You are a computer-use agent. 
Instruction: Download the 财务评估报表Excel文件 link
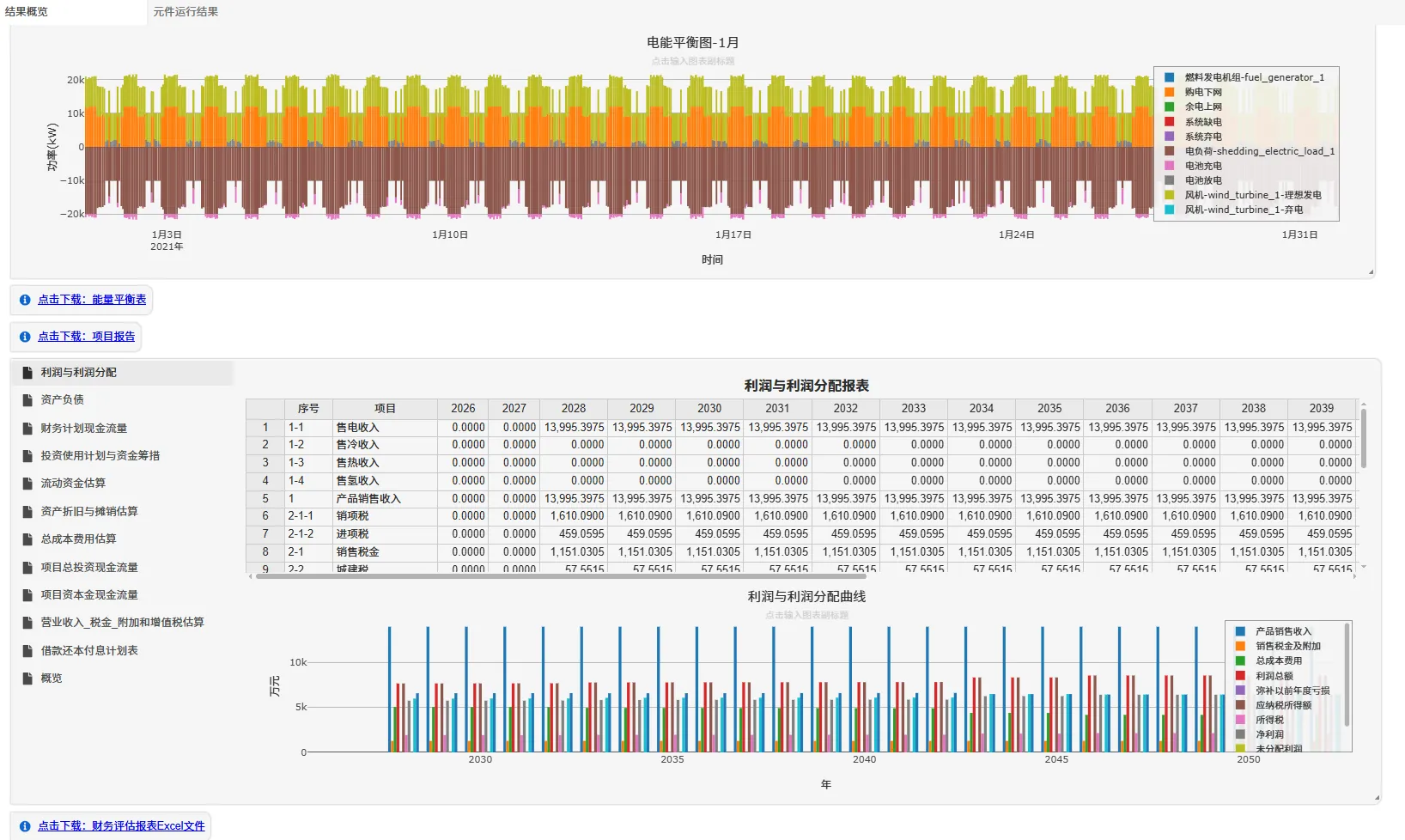pyautogui.click(x=121, y=826)
